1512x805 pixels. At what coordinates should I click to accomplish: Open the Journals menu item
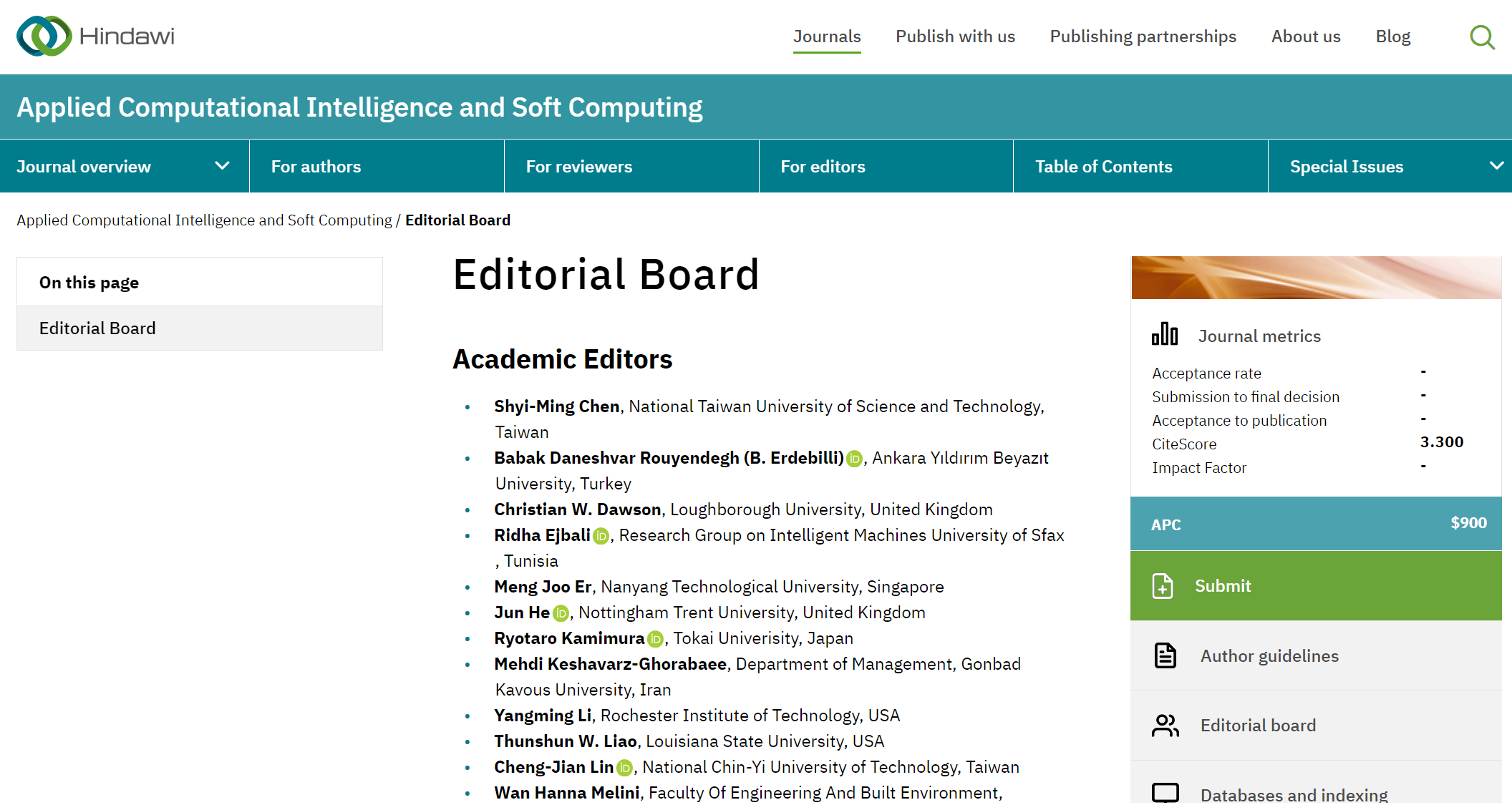(x=827, y=36)
